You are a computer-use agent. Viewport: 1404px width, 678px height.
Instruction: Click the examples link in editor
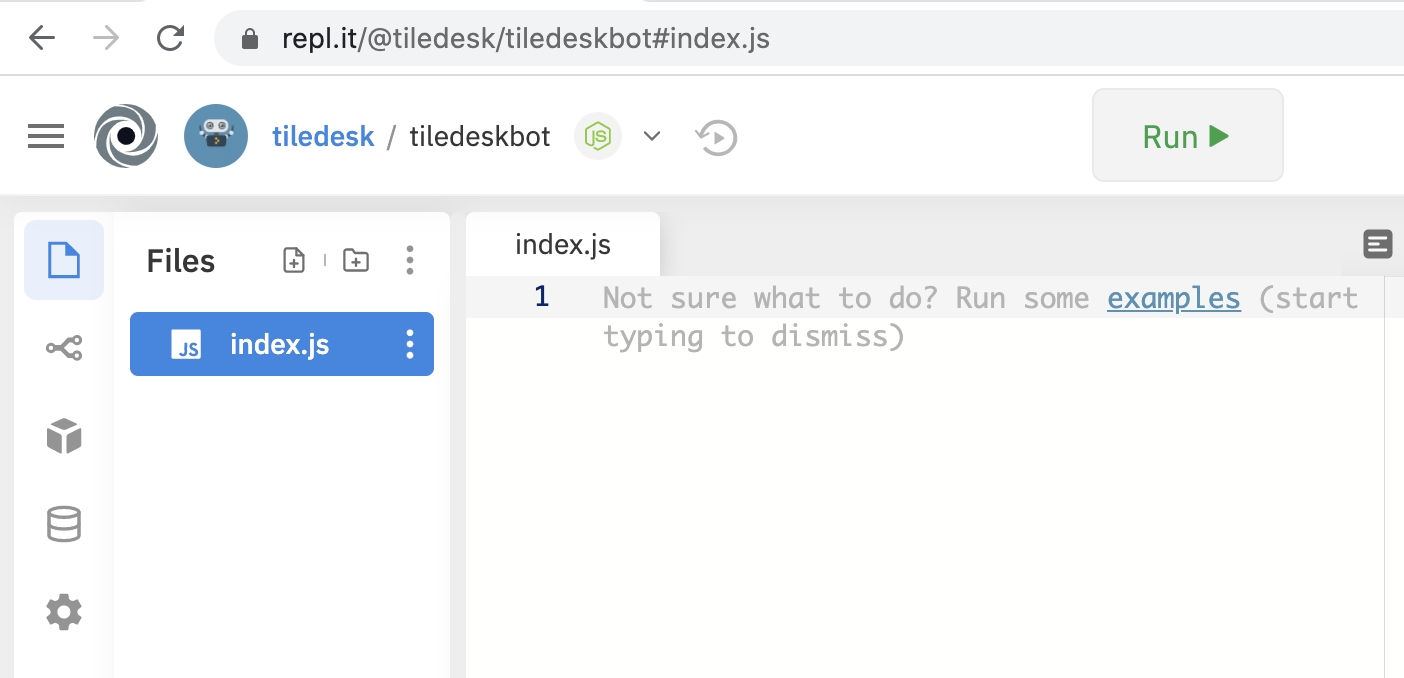coord(1173,298)
